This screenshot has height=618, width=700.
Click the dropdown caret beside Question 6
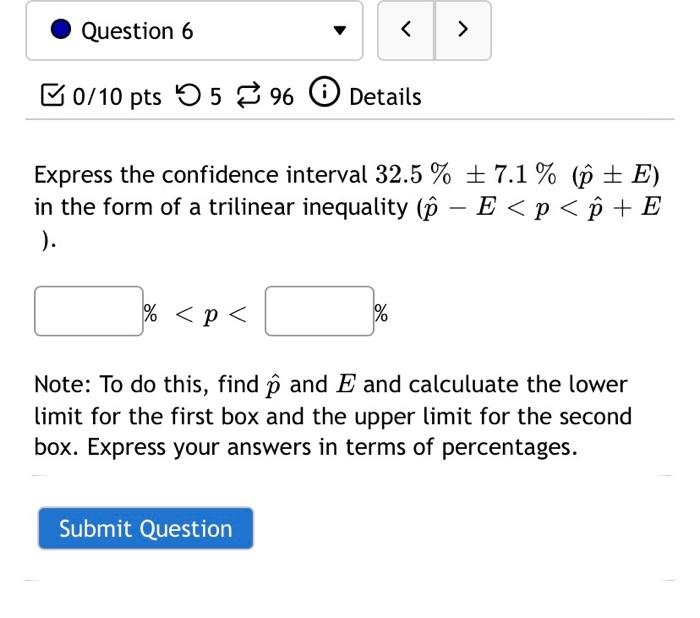[x=340, y=30]
